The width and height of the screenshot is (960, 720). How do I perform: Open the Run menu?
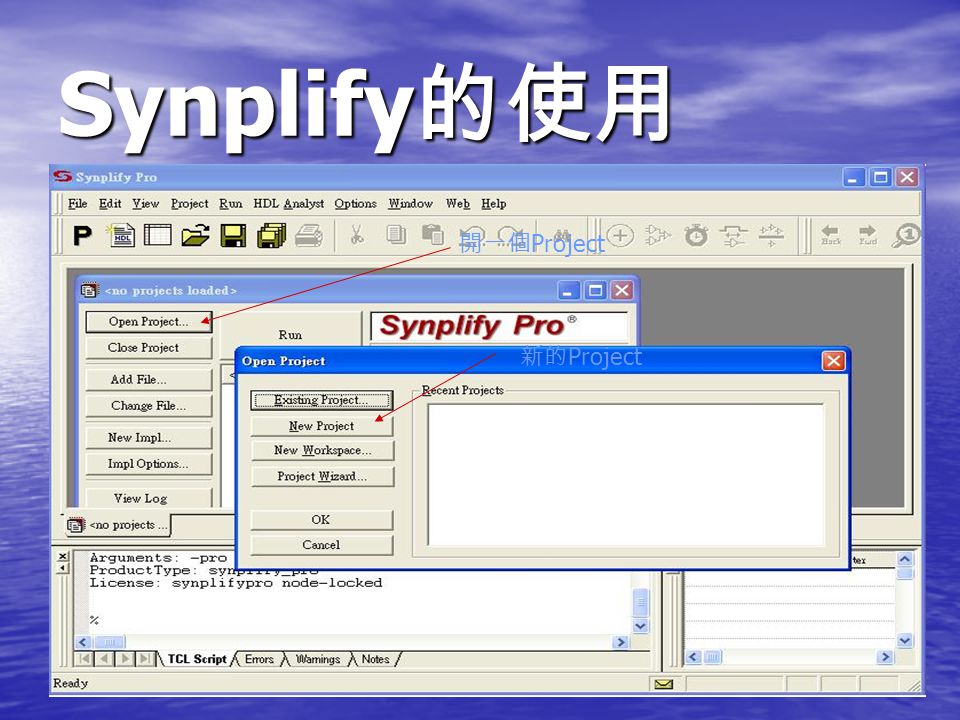(x=231, y=203)
